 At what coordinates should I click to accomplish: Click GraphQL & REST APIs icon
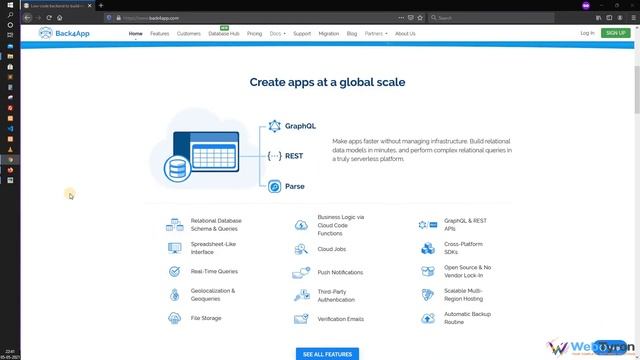(428, 224)
